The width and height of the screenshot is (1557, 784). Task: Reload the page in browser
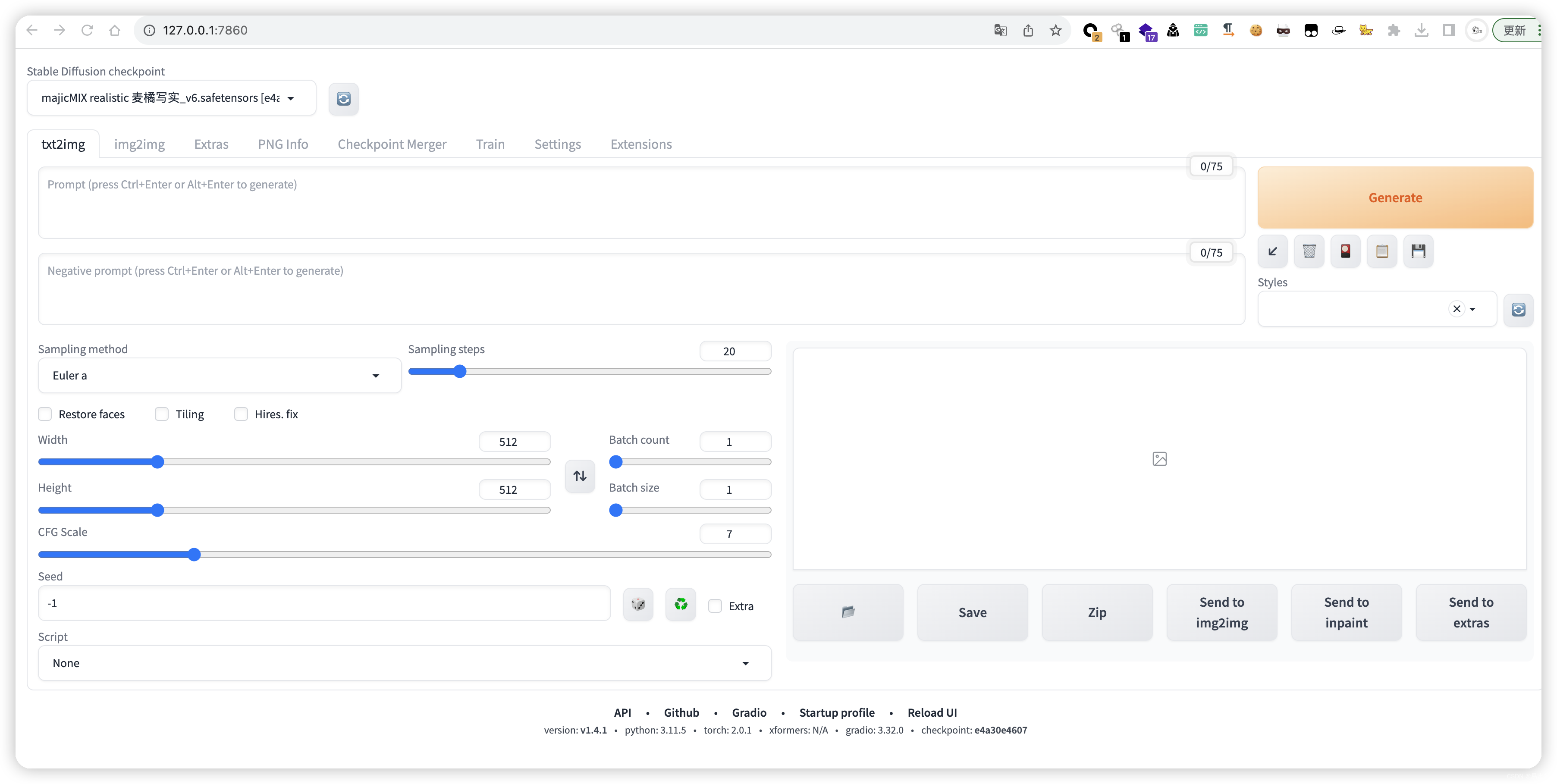click(x=87, y=30)
